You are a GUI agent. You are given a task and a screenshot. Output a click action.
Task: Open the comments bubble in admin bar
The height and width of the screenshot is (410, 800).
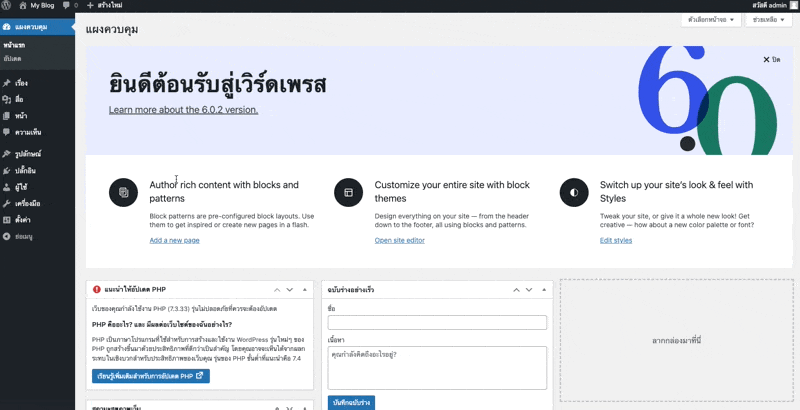(66, 6)
